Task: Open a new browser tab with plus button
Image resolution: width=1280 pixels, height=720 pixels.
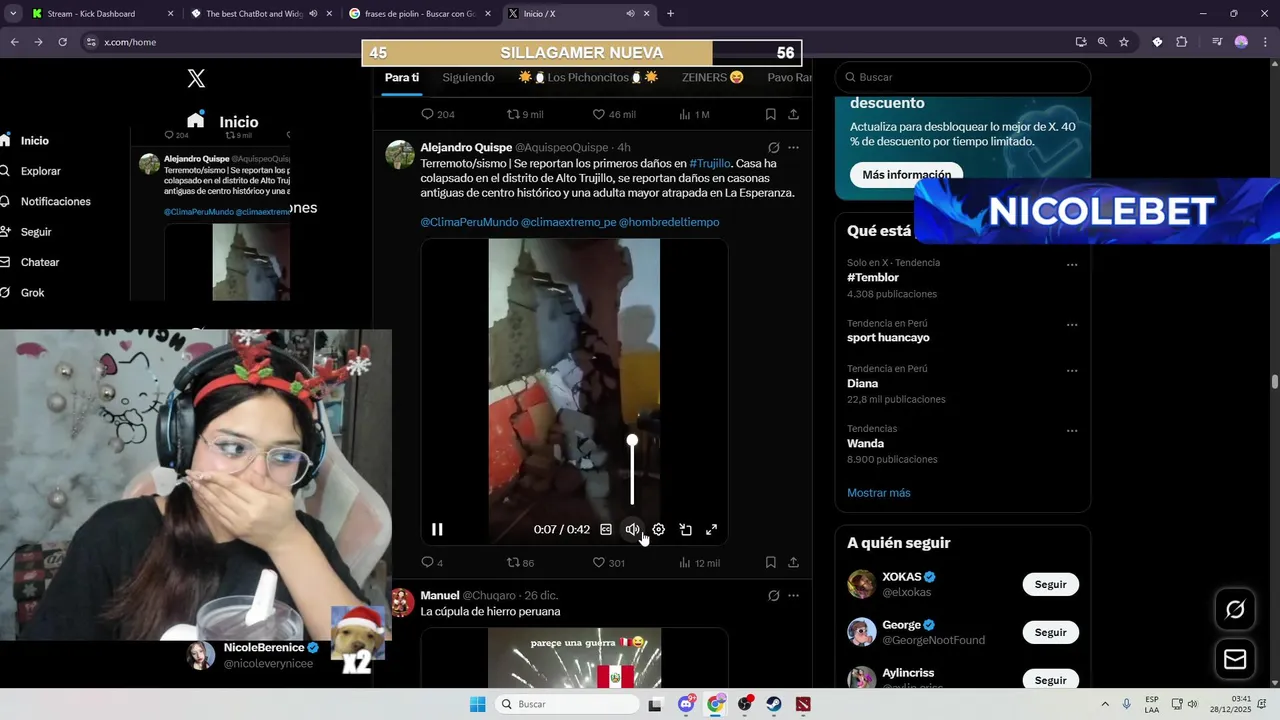Action: (670, 14)
